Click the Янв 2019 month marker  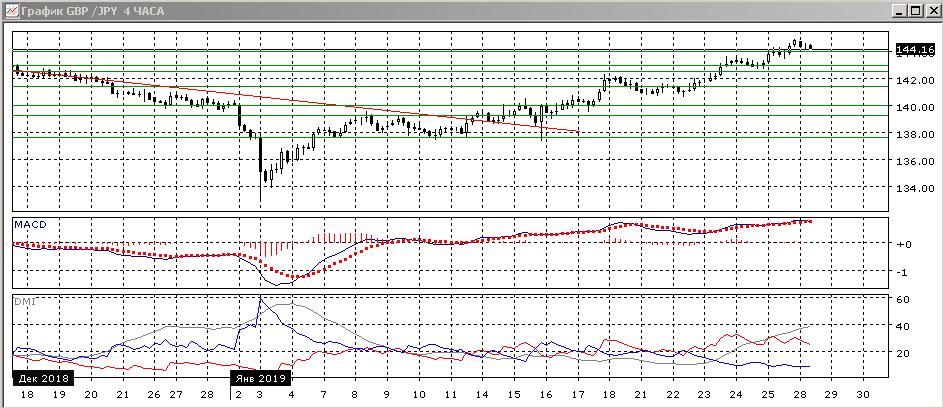tap(261, 379)
